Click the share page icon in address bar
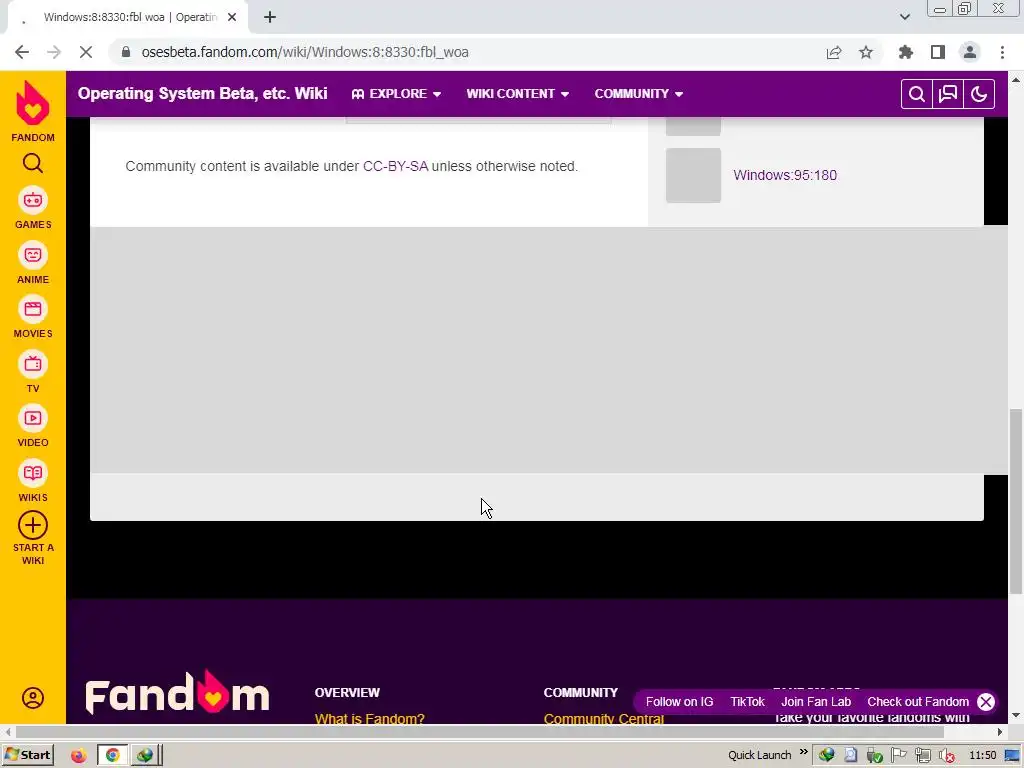This screenshot has height=768, width=1024. coord(834,52)
